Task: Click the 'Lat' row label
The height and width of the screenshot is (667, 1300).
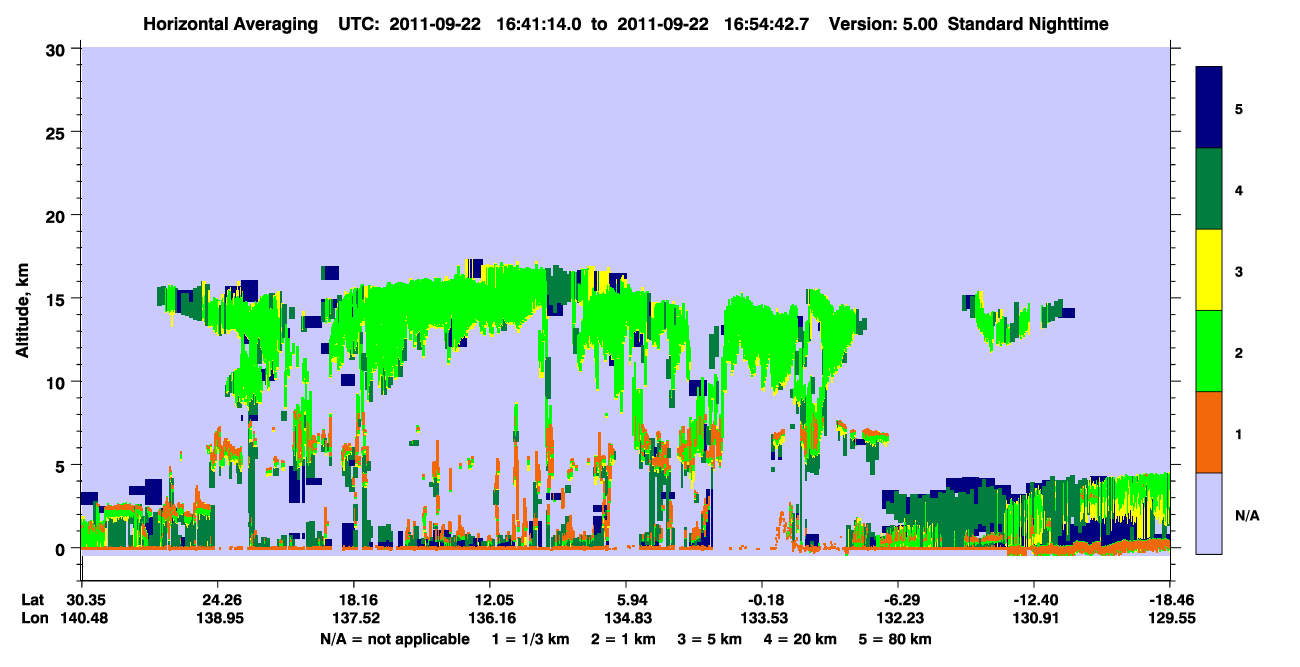Action: point(33,600)
